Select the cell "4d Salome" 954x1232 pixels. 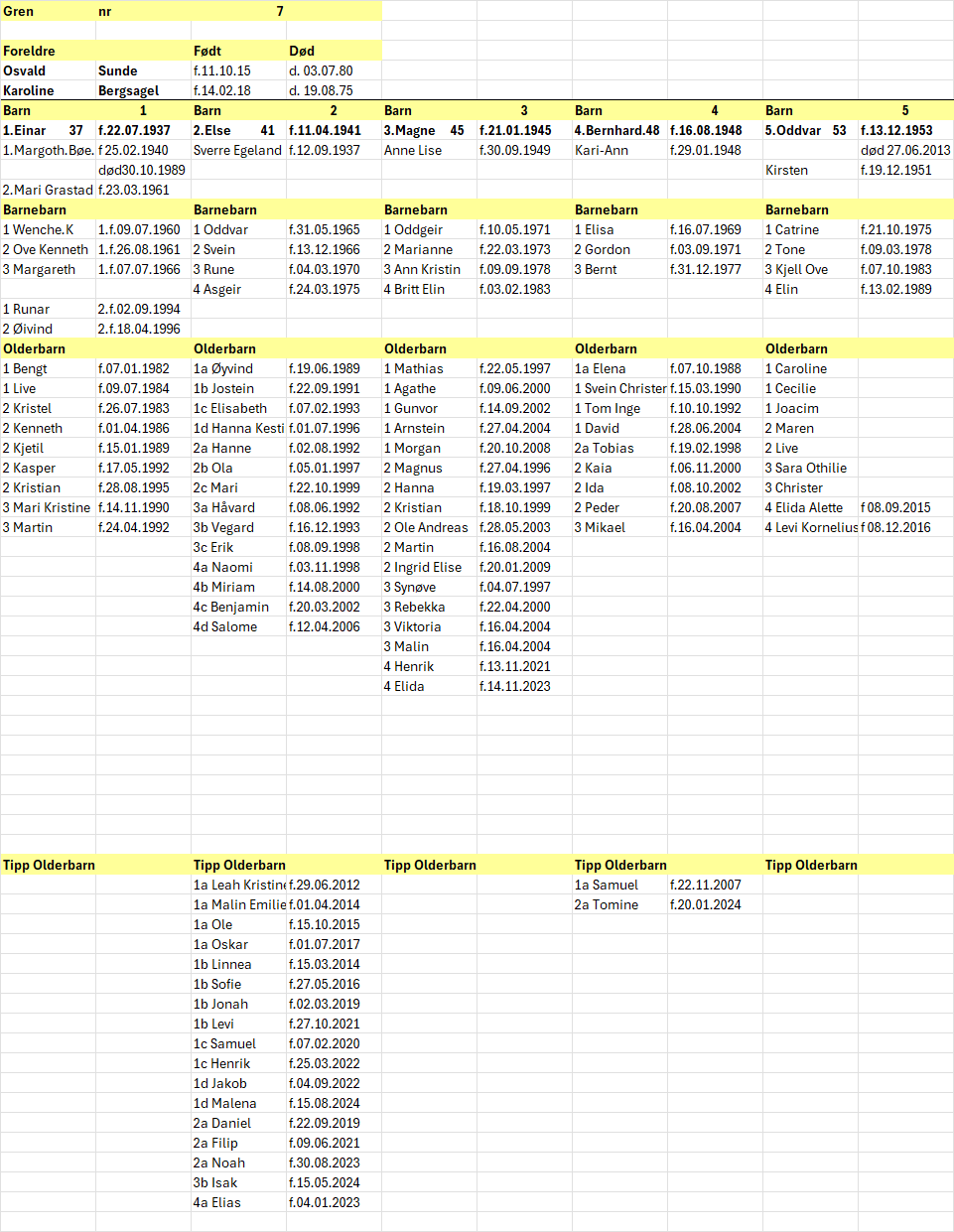238,626
